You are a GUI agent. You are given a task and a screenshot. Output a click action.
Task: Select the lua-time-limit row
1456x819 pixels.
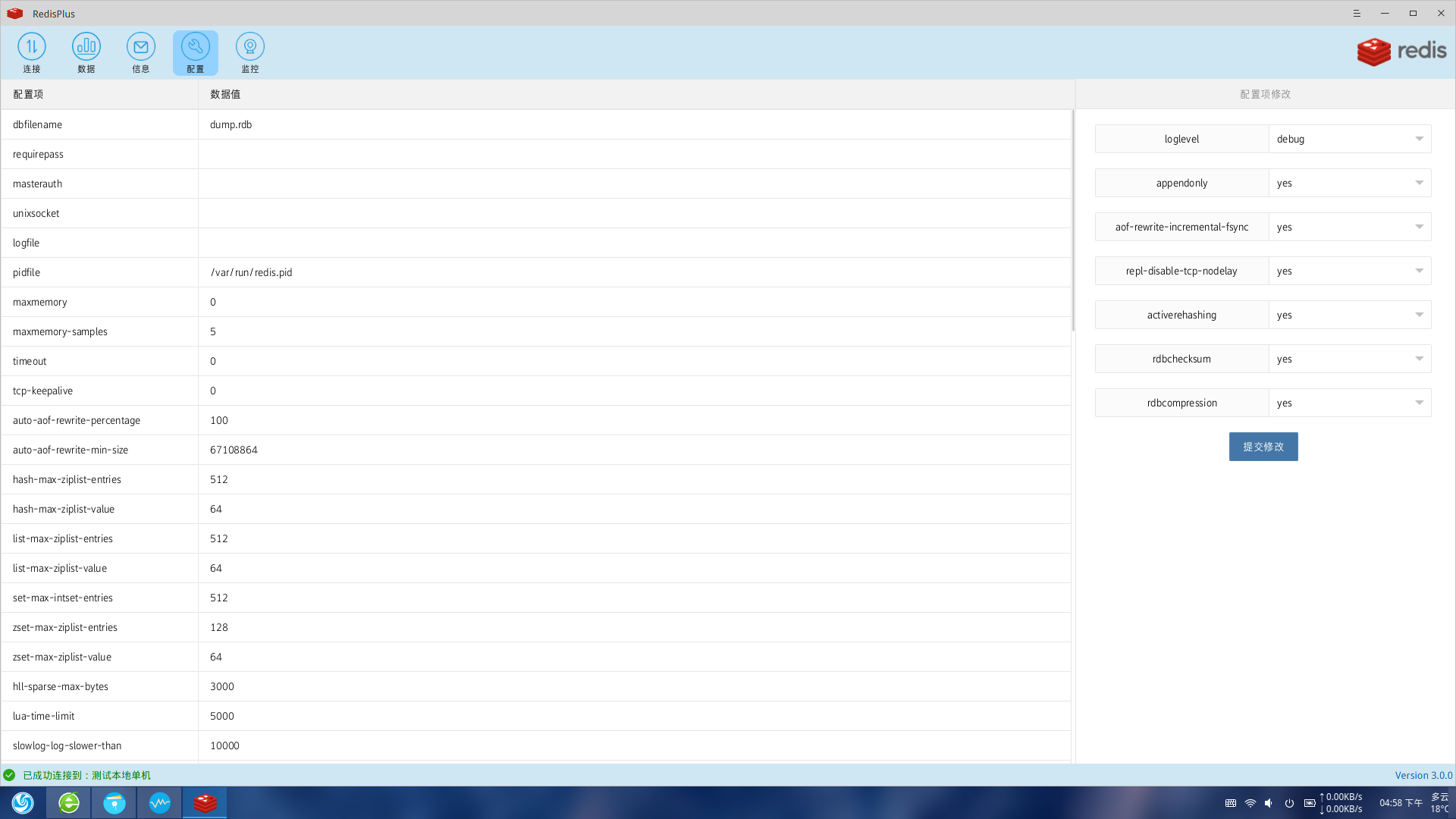coord(536,716)
